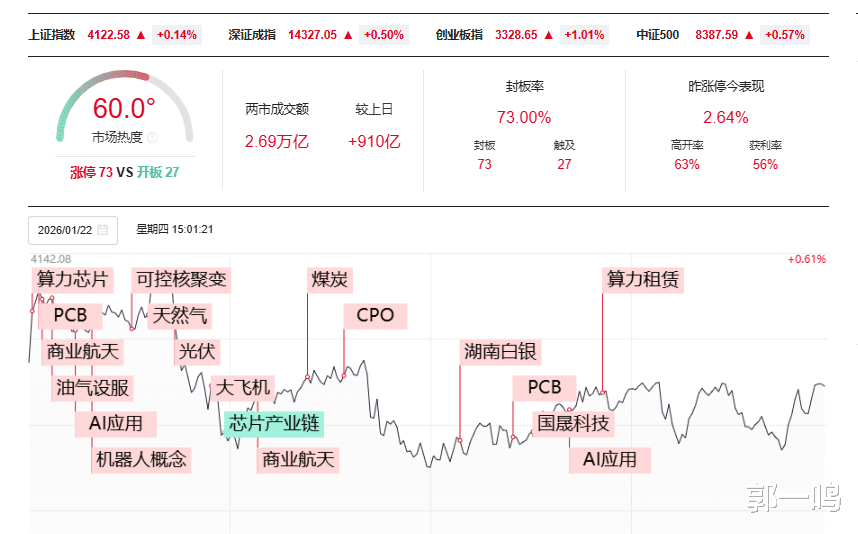Click the 湖南白银 stock marker
Image resolution: width=858 pixels, height=534 pixels.
click(x=500, y=351)
